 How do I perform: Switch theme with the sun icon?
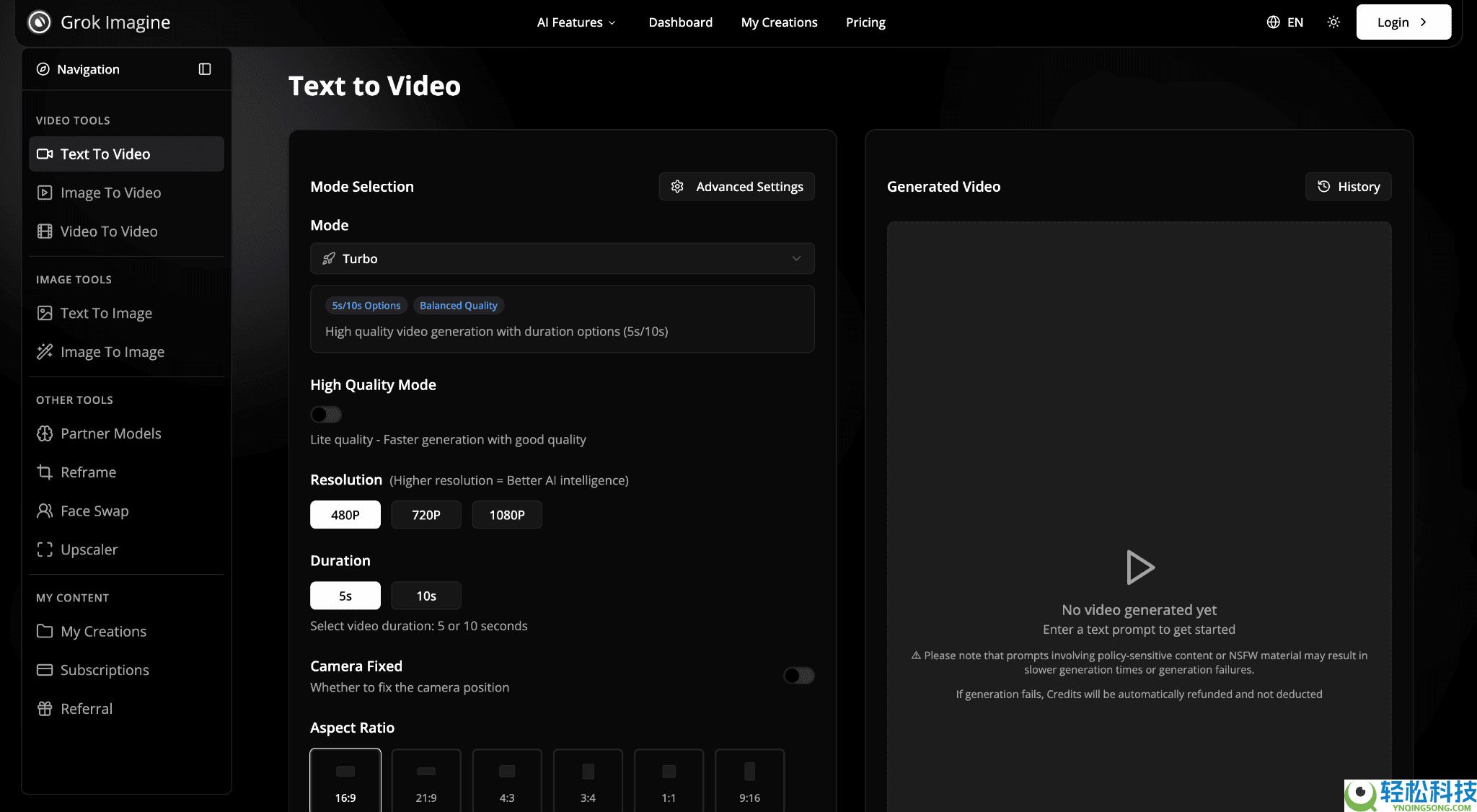(x=1333, y=22)
